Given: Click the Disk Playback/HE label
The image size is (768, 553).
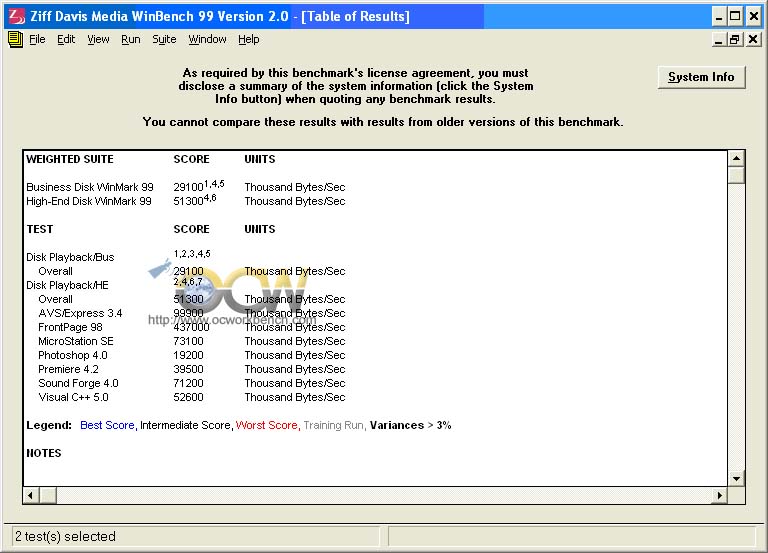Looking at the screenshot, I should [67, 285].
